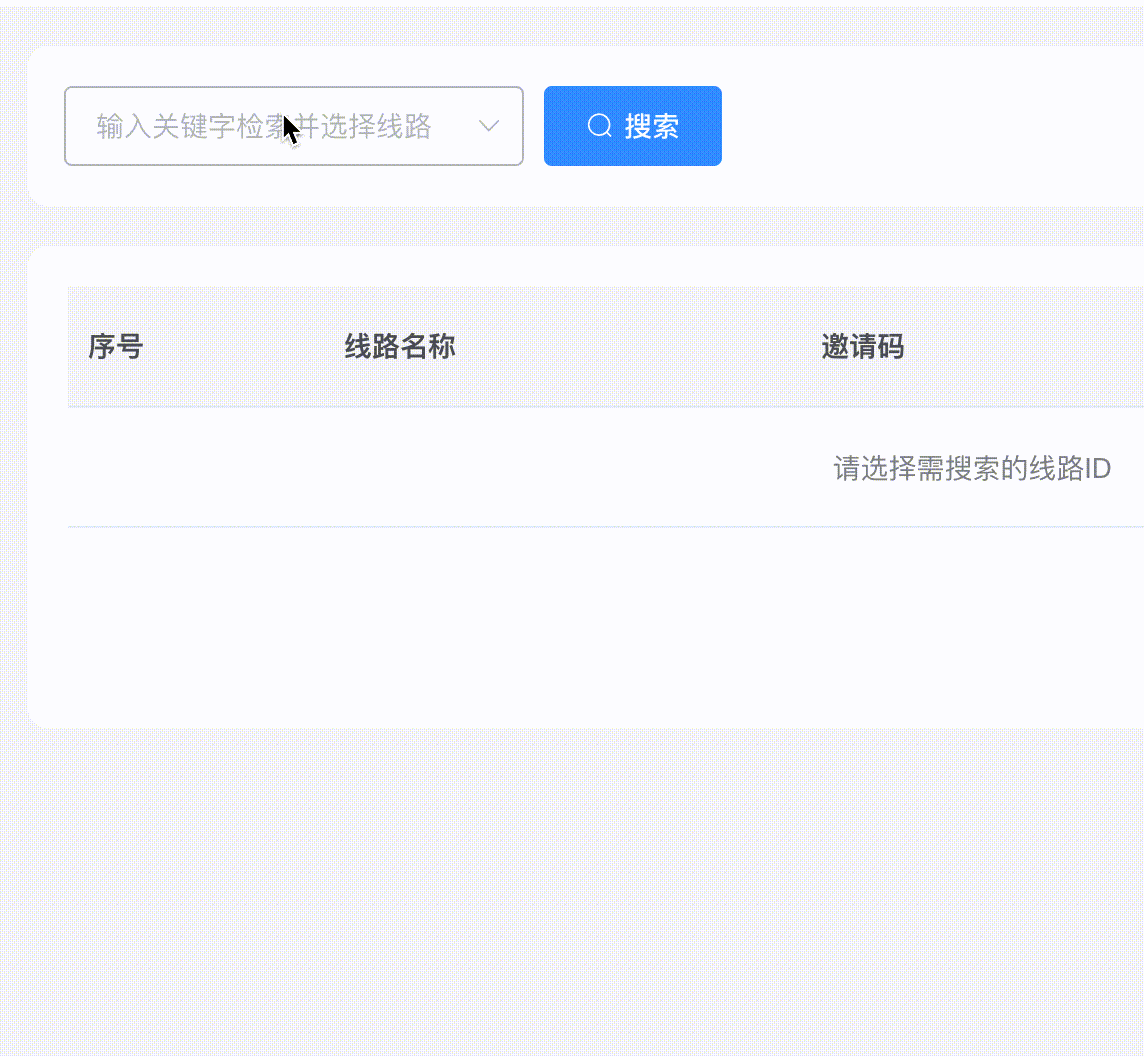The height and width of the screenshot is (1056, 1144).
Task: Click the chevron beside the keyword field
Action: point(489,126)
